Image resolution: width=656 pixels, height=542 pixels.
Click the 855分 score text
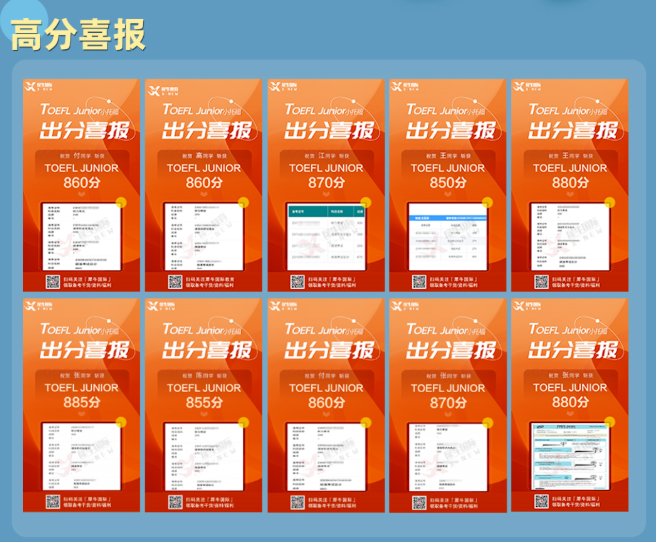(x=204, y=402)
